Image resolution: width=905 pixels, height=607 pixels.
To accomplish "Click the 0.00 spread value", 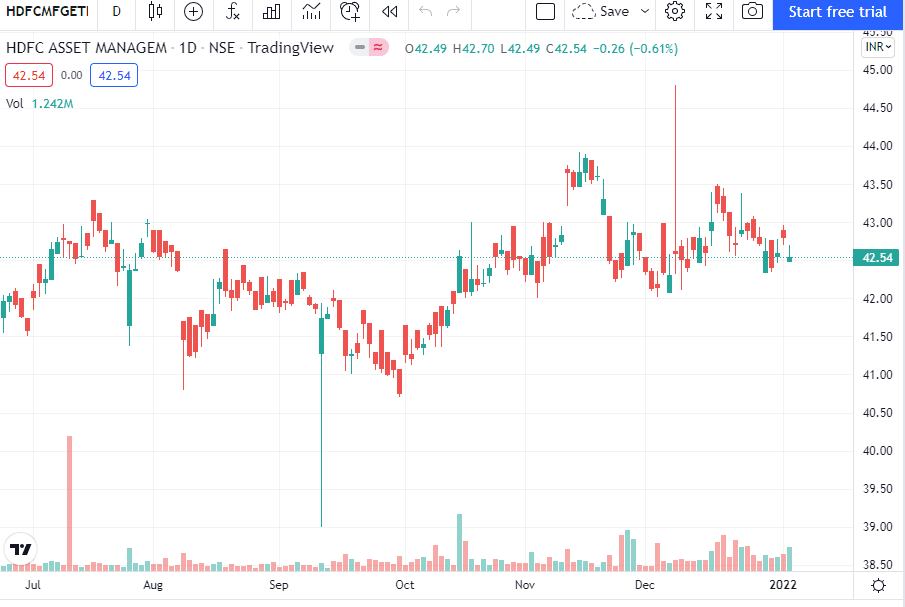I will click(72, 76).
